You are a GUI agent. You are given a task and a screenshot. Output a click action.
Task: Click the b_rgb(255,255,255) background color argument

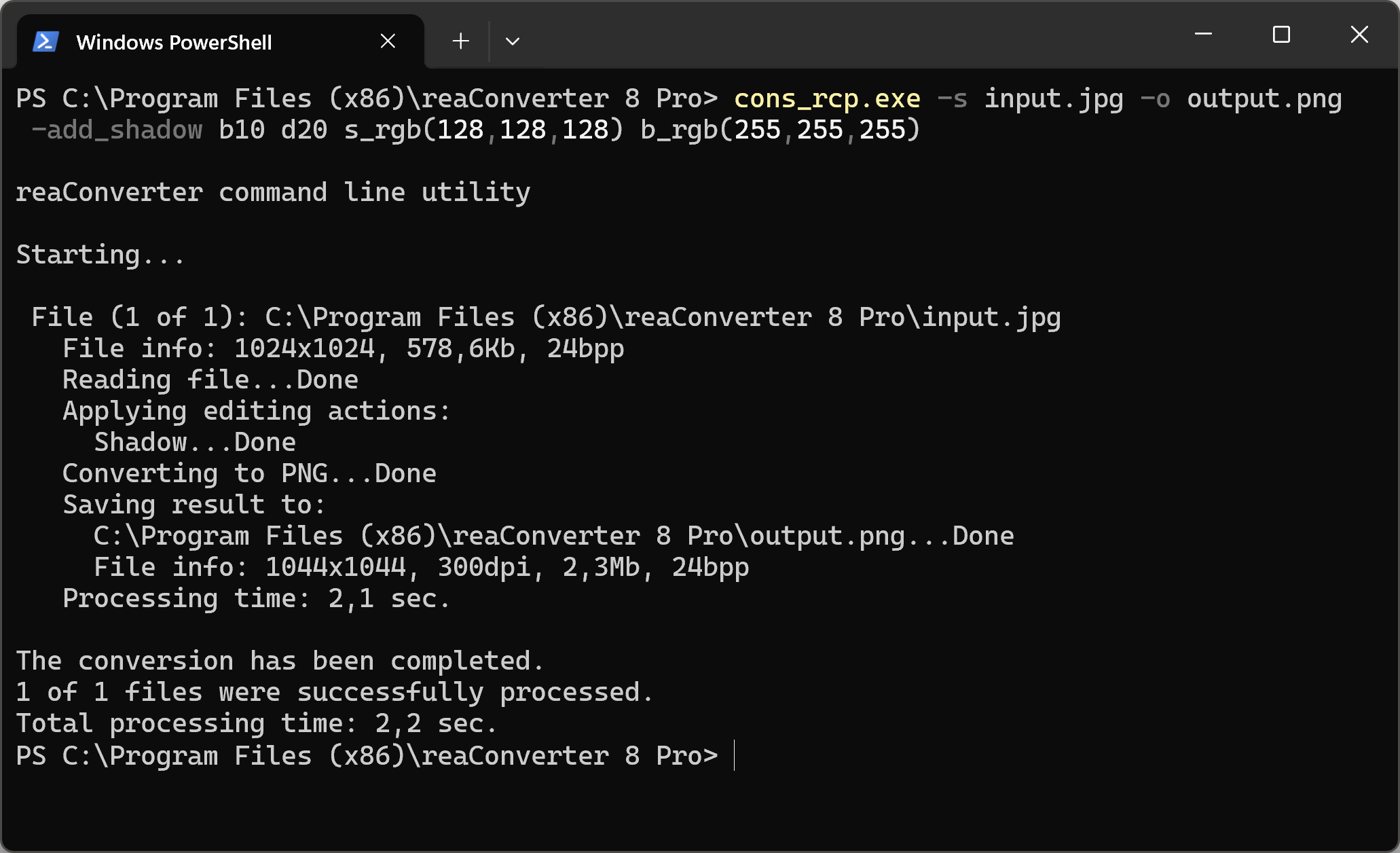point(780,130)
